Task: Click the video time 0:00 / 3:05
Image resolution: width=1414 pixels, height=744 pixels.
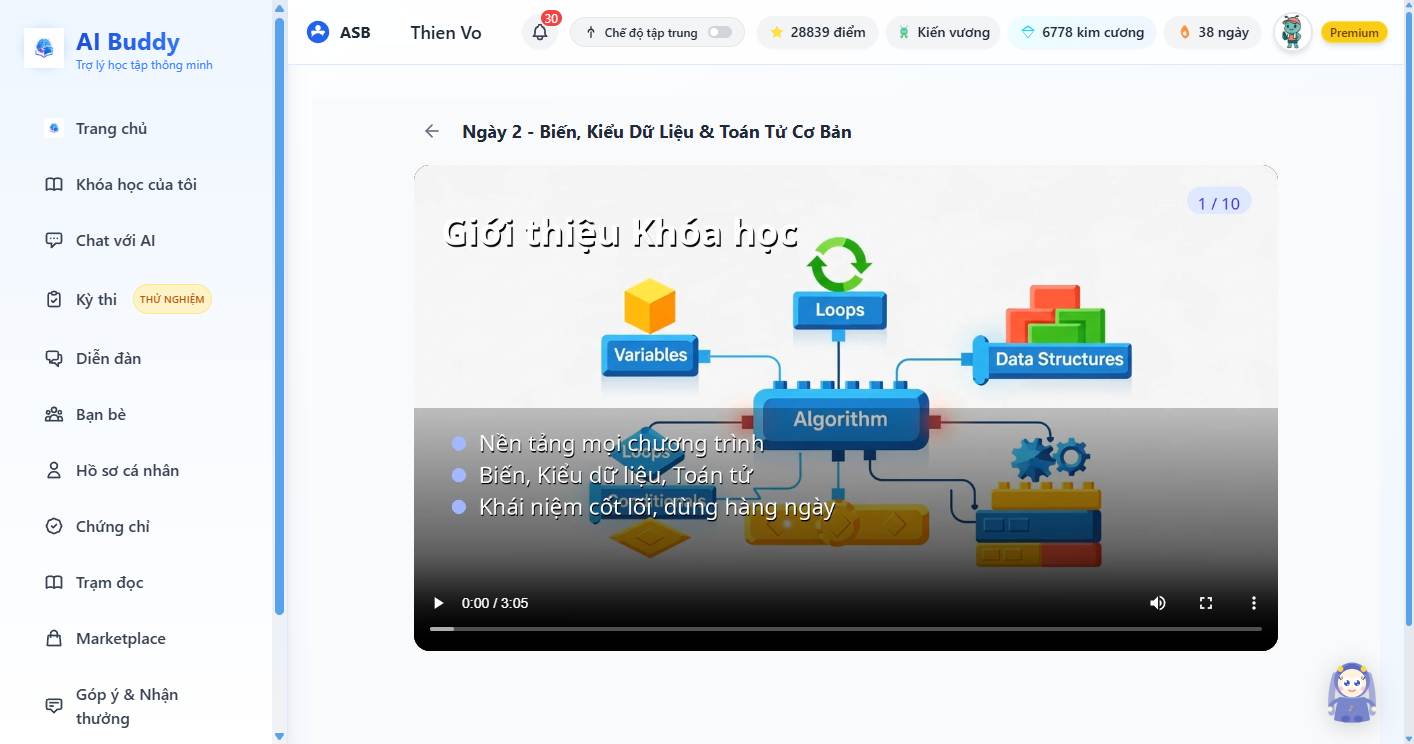Action: [495, 603]
